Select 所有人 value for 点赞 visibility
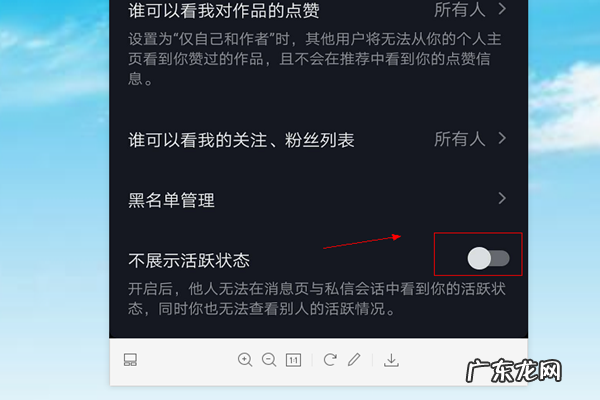 (460, 10)
